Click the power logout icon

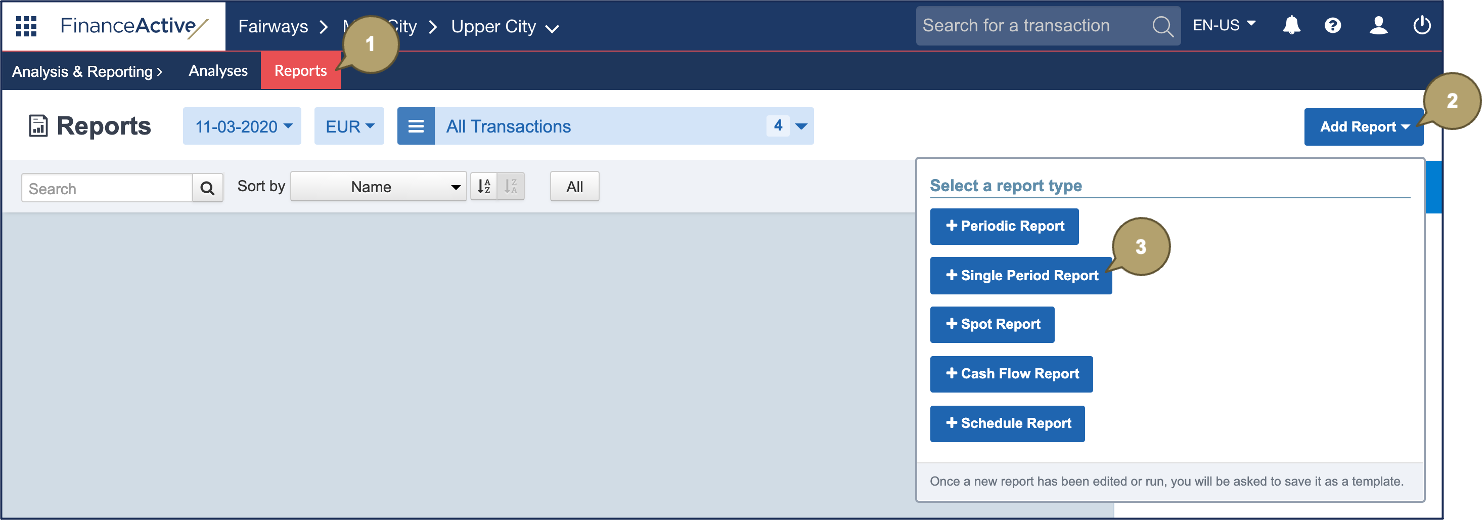point(1422,26)
